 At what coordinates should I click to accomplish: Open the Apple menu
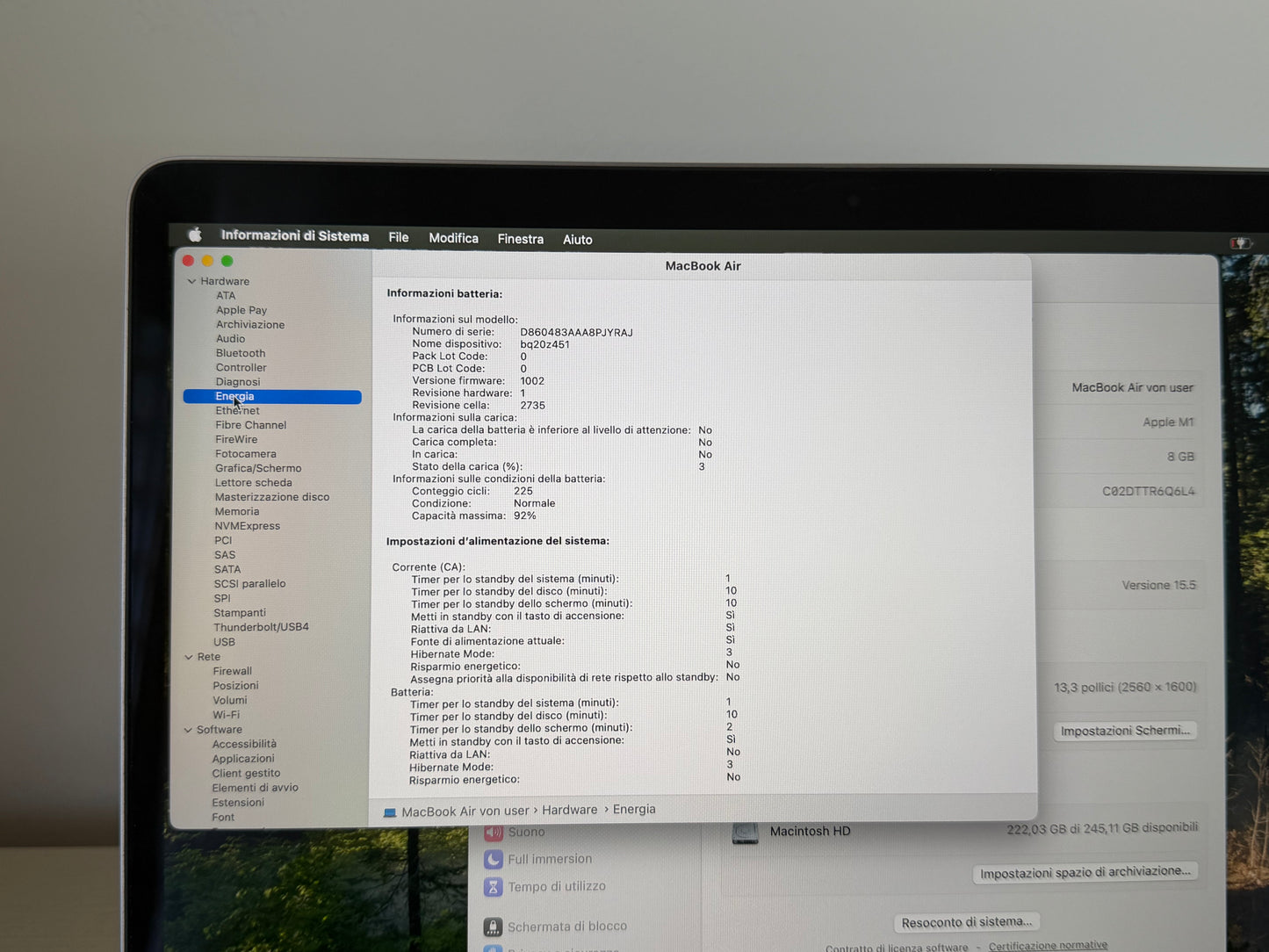(195, 234)
